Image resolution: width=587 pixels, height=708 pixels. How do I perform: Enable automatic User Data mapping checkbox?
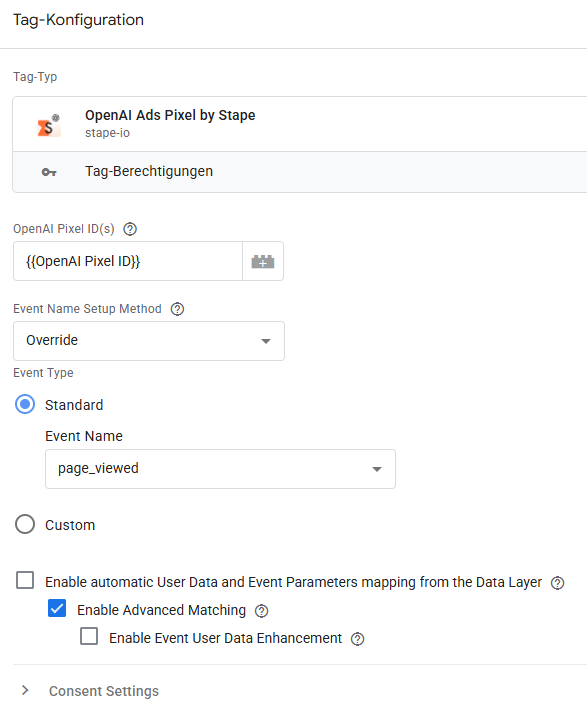(25, 580)
